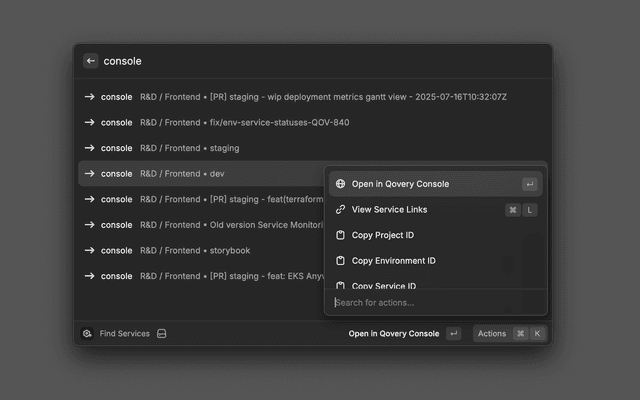
Task: Focus the Search for actions input field
Action: click(435, 303)
